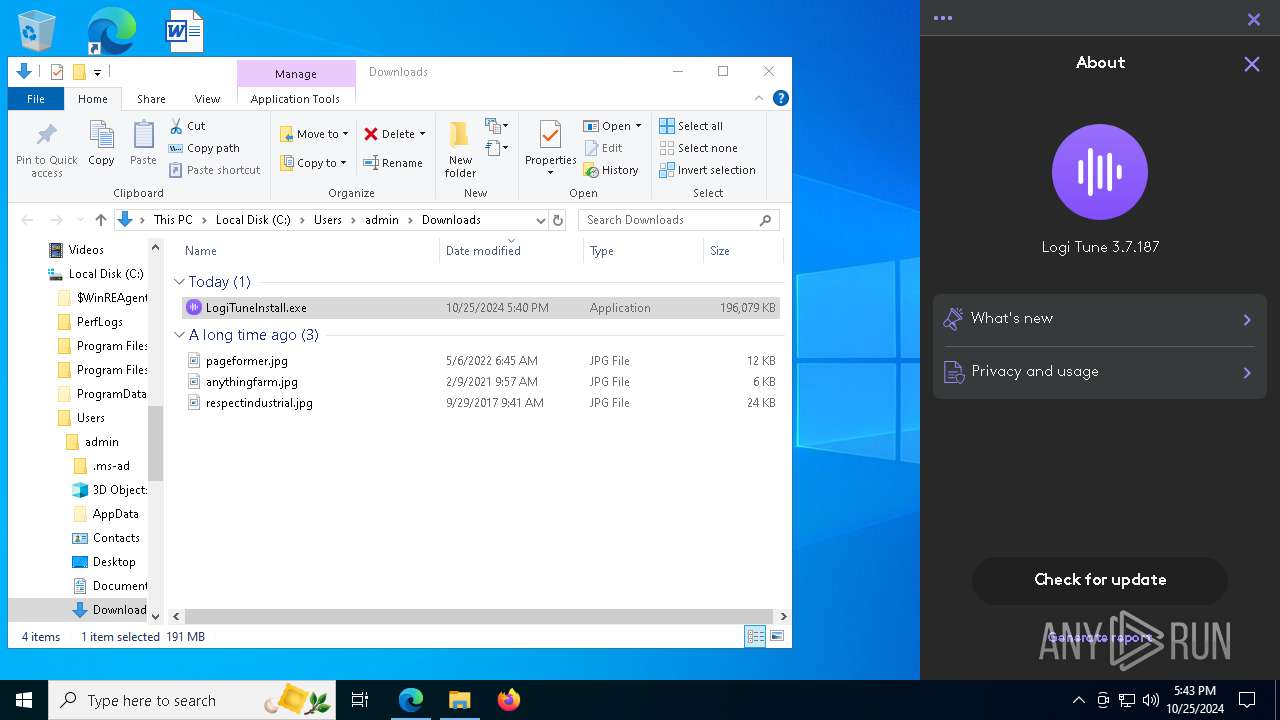Open the Open dropdown in ribbon
Screen dimensions: 1280x720
612,126
